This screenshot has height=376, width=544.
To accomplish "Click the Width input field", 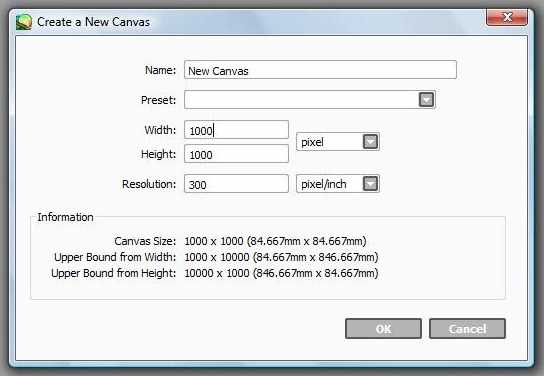I will (236, 130).
